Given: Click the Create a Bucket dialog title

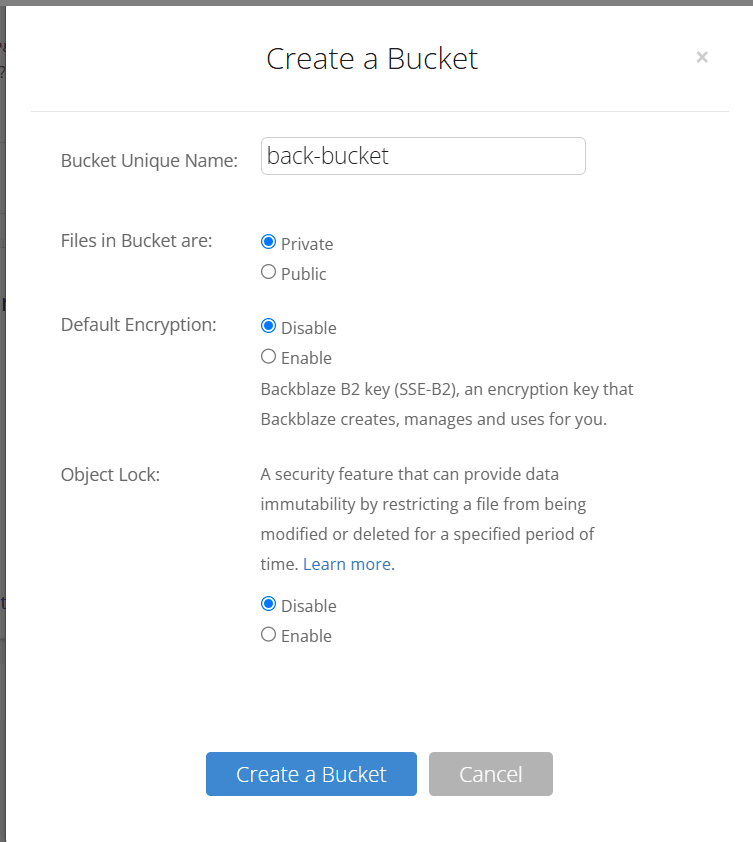Looking at the screenshot, I should pyautogui.click(x=372, y=59).
